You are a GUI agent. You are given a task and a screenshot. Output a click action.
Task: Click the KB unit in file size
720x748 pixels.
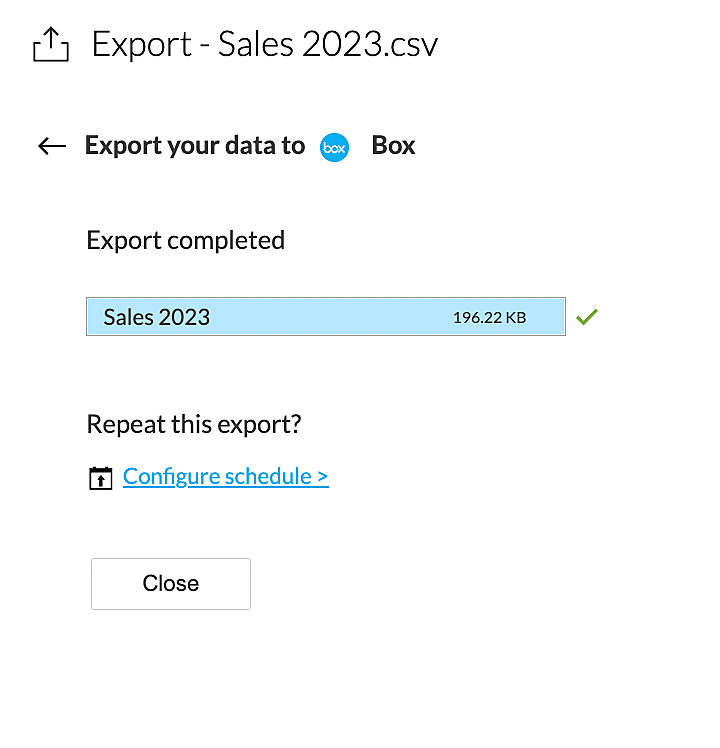pos(515,318)
